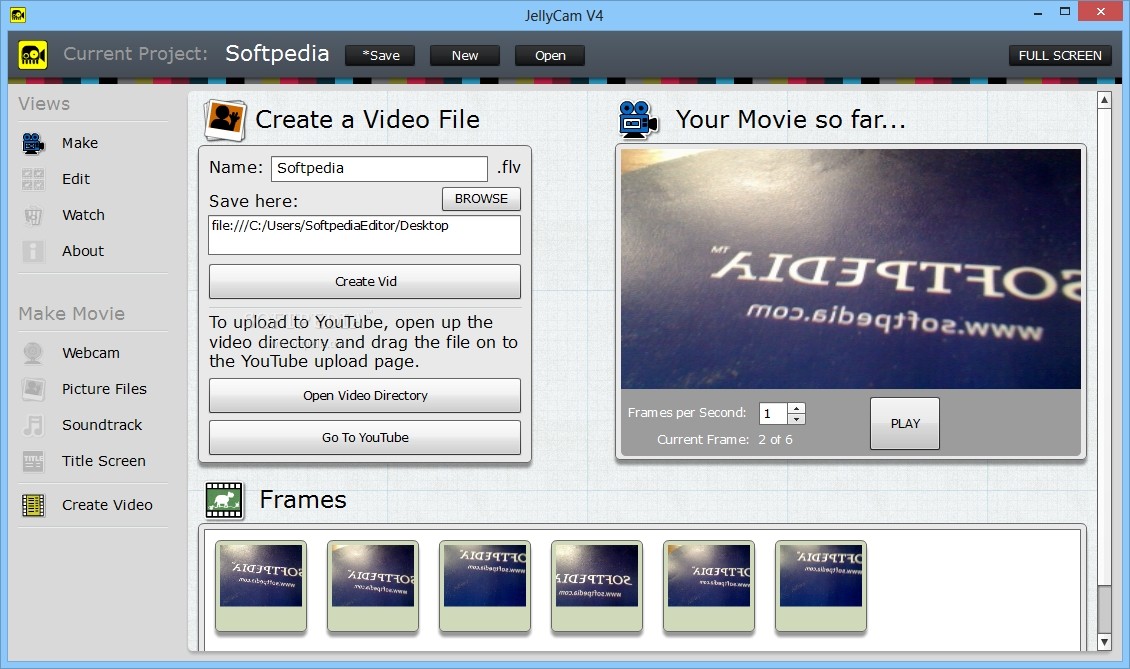Open the Make view
1130x669 pixels.
tap(80, 143)
